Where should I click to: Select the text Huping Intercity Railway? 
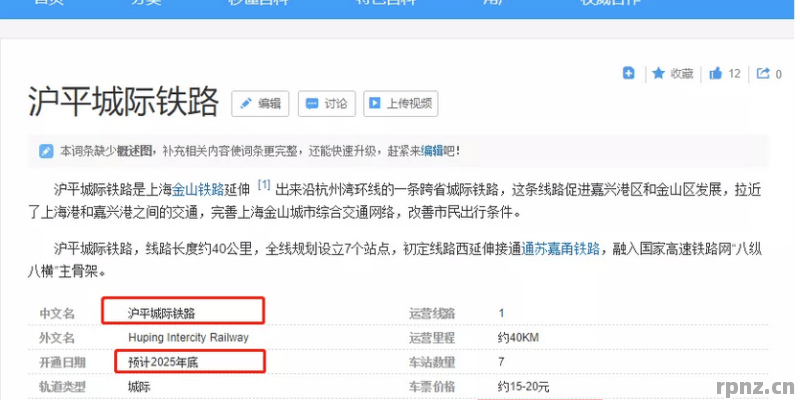click(188, 337)
